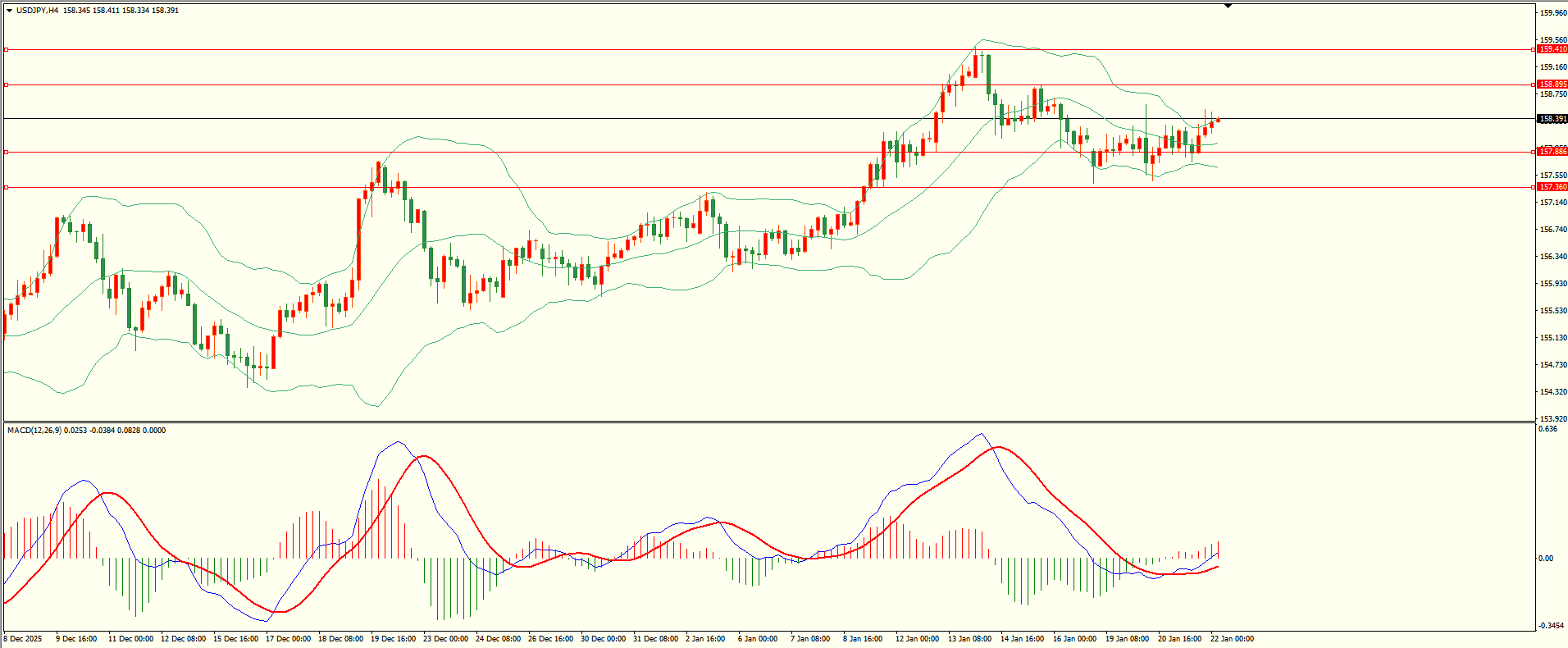Image resolution: width=1568 pixels, height=648 pixels.
Task: Click left handle of the 157.886 line
Action: click(x=7, y=152)
